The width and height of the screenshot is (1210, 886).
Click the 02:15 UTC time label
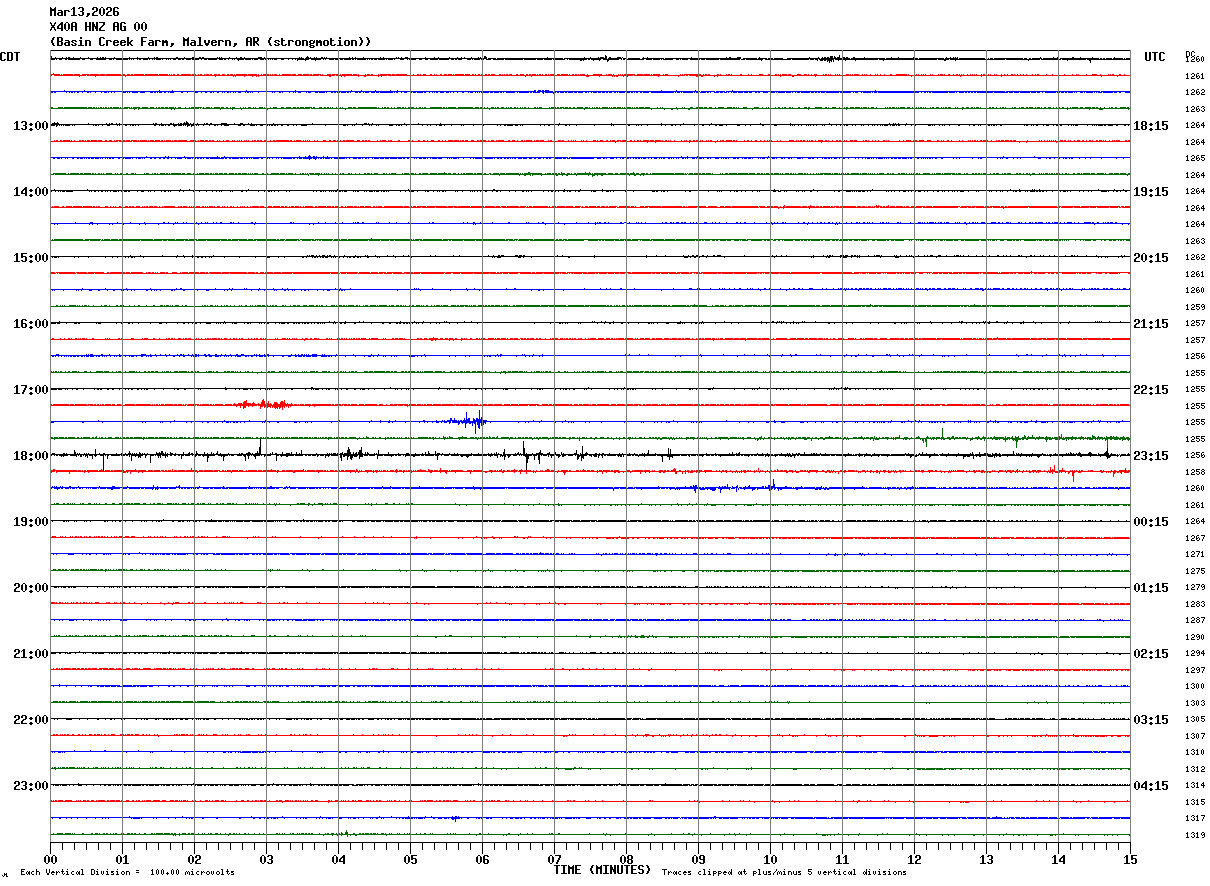[1151, 654]
